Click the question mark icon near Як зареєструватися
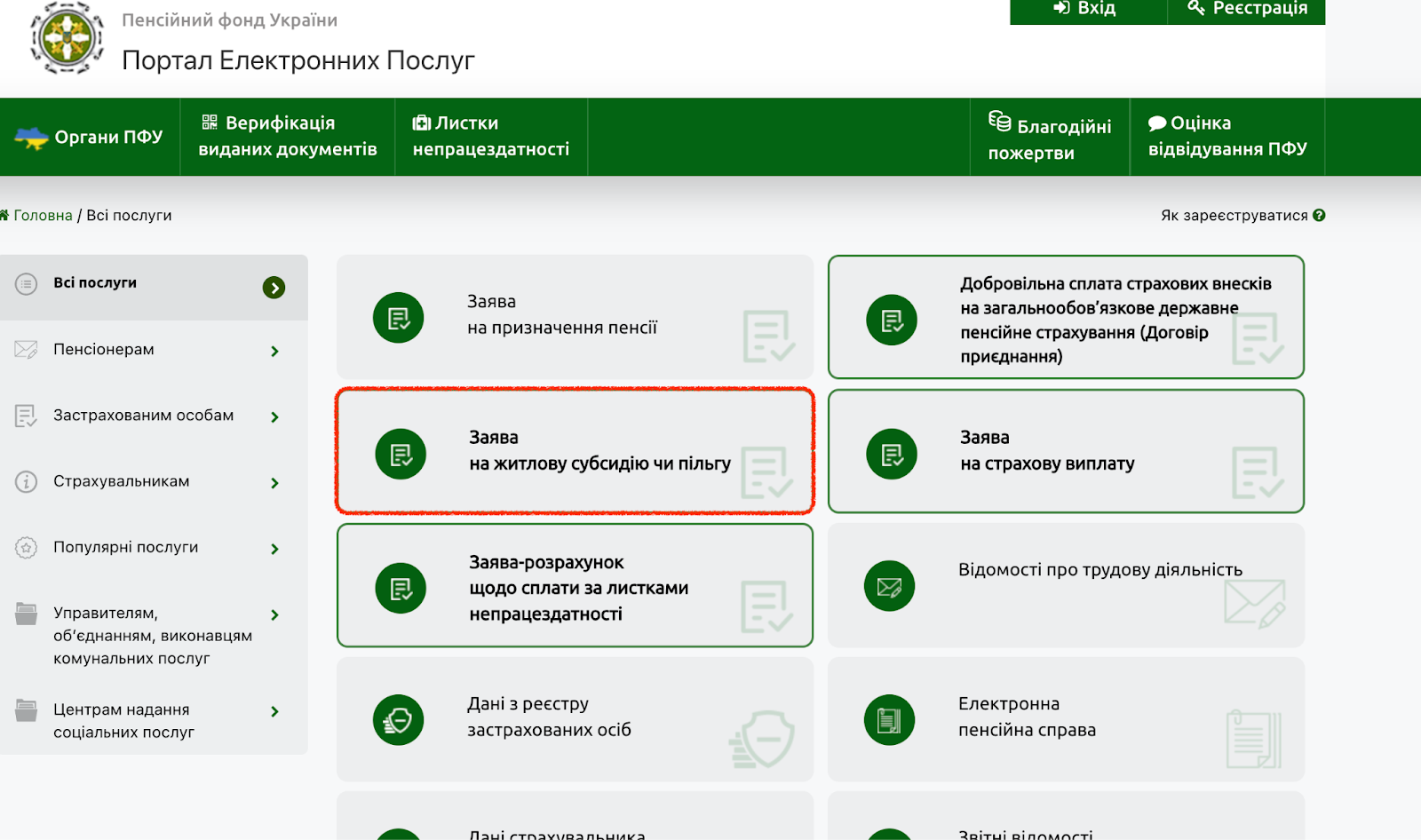The width and height of the screenshot is (1421, 840). 1319,215
